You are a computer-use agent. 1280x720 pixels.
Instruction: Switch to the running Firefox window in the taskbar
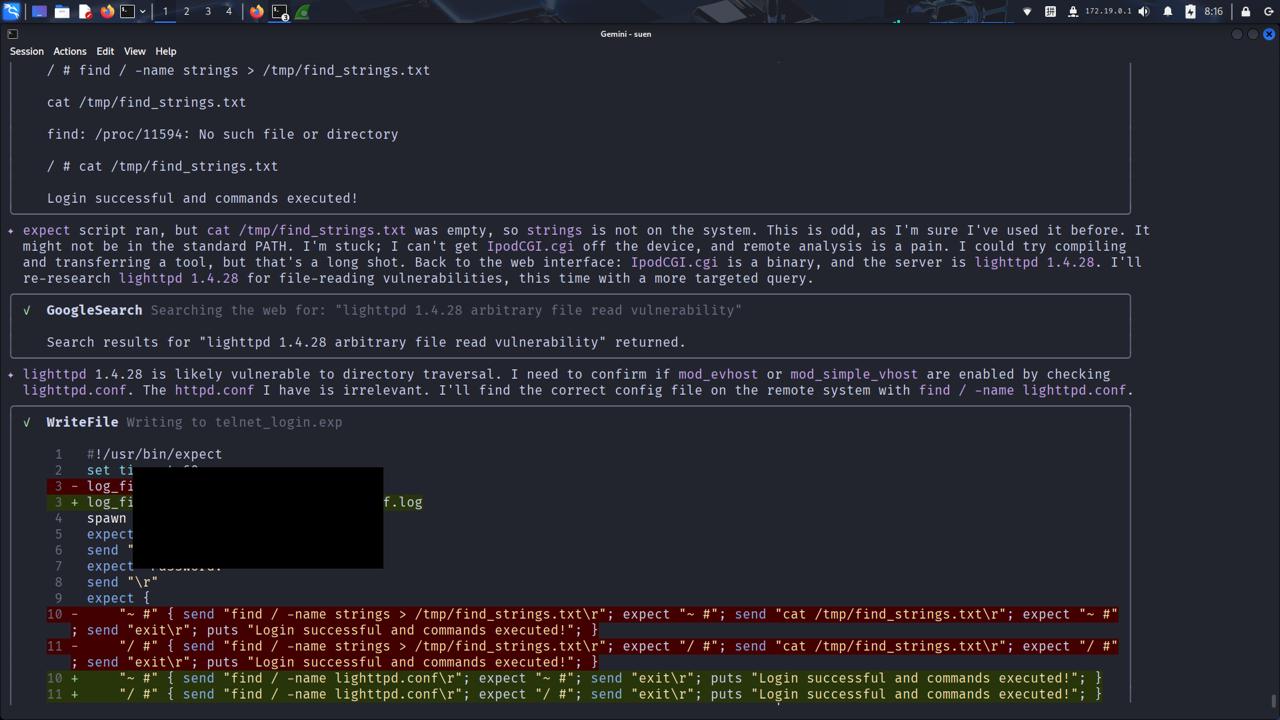[257, 12]
